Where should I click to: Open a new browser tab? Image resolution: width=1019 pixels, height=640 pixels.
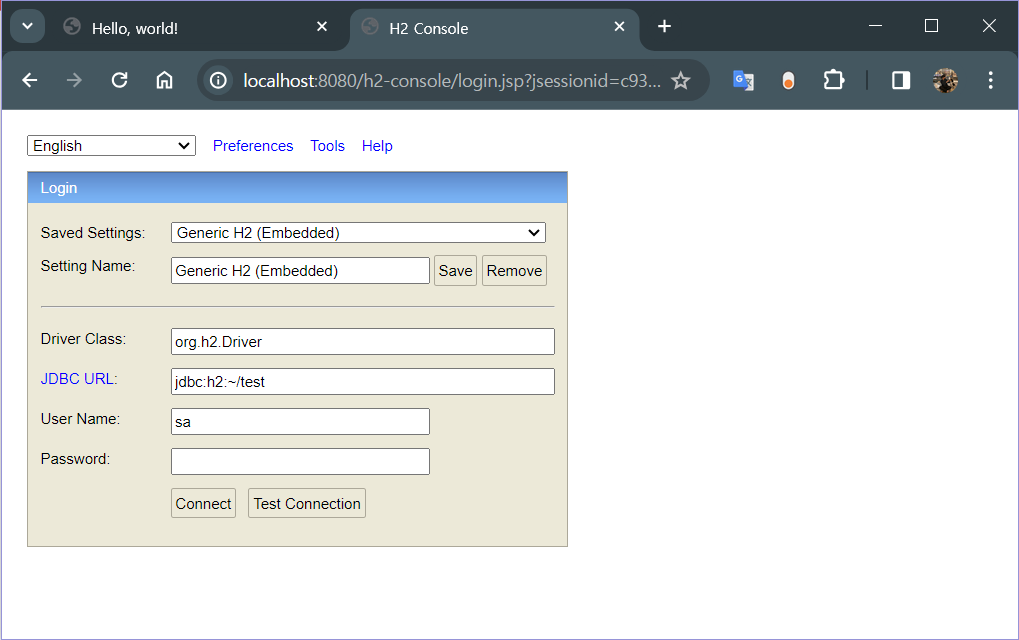(x=664, y=27)
